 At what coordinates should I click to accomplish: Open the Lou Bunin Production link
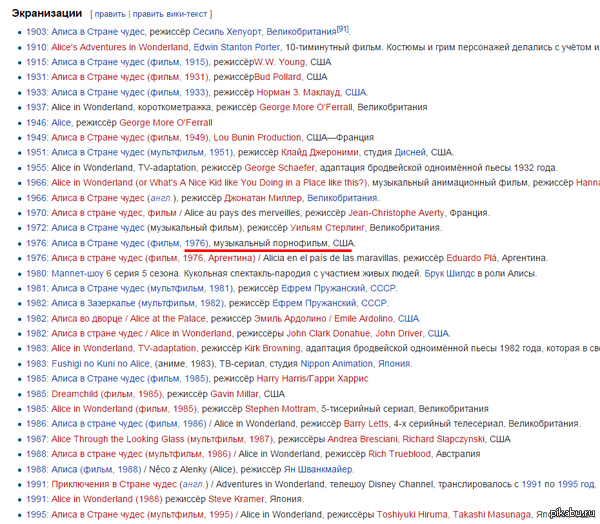tap(257, 137)
